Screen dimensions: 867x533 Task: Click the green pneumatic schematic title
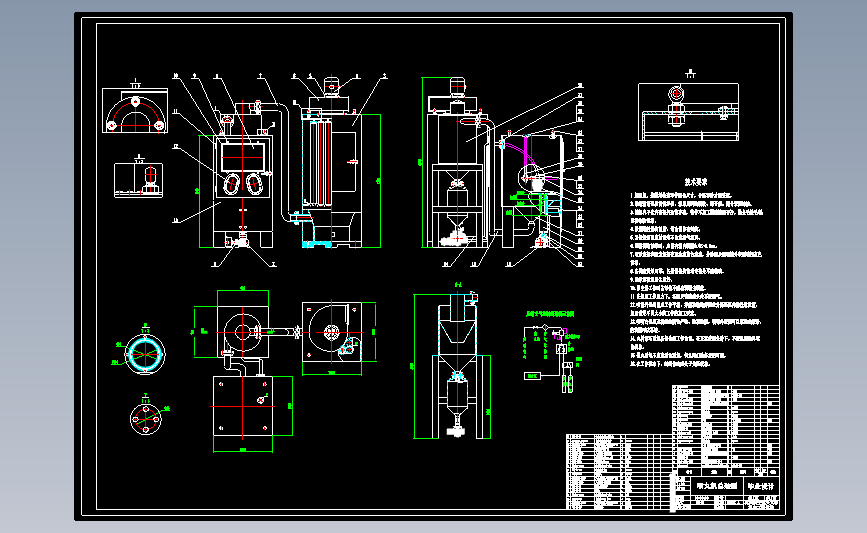coord(550,314)
